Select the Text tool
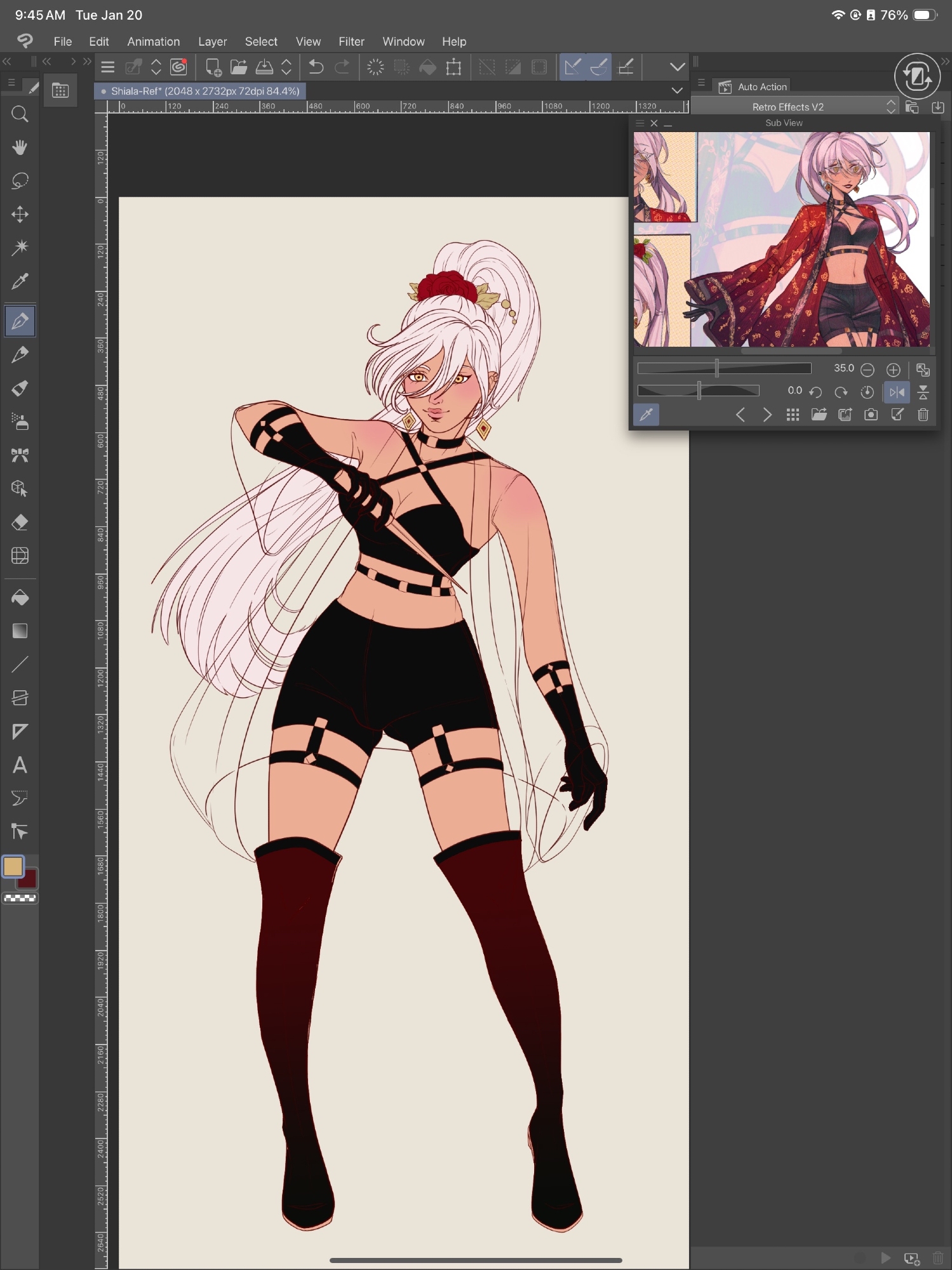 [20, 765]
